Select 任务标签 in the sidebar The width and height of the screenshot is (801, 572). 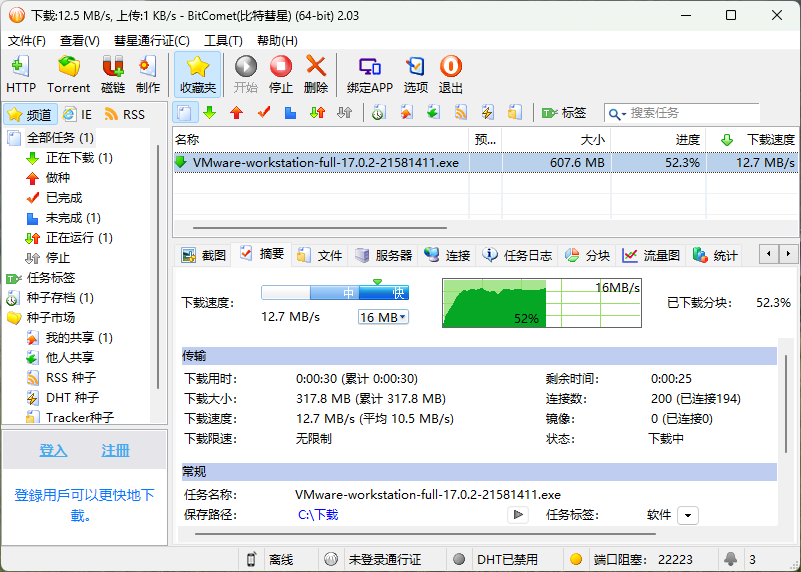point(51,278)
